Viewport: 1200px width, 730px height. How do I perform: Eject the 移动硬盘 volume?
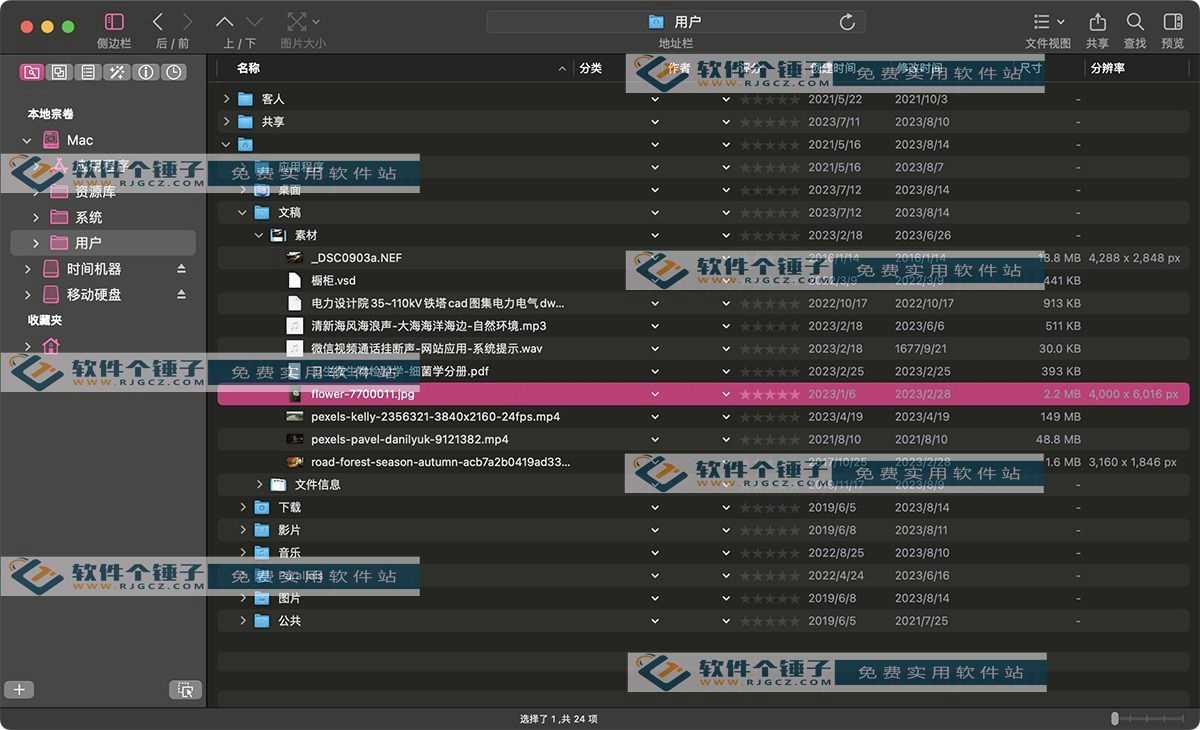coord(181,295)
